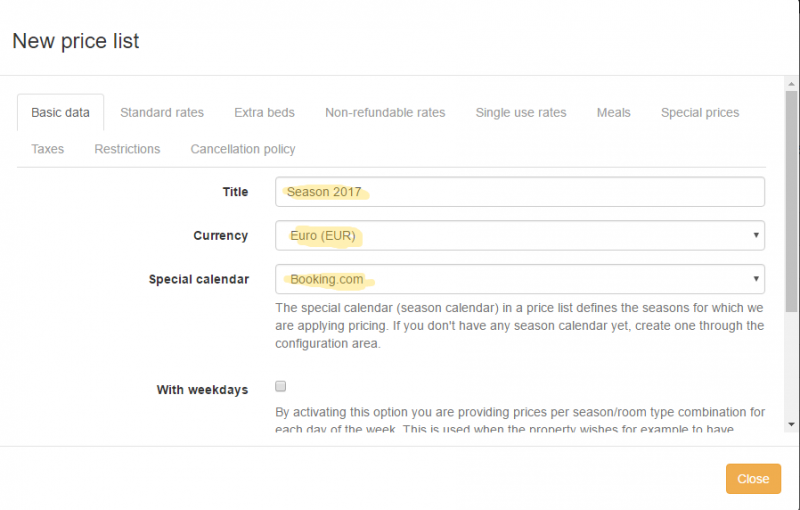
Task: Select the Non-refundable rates tab
Action: (385, 113)
